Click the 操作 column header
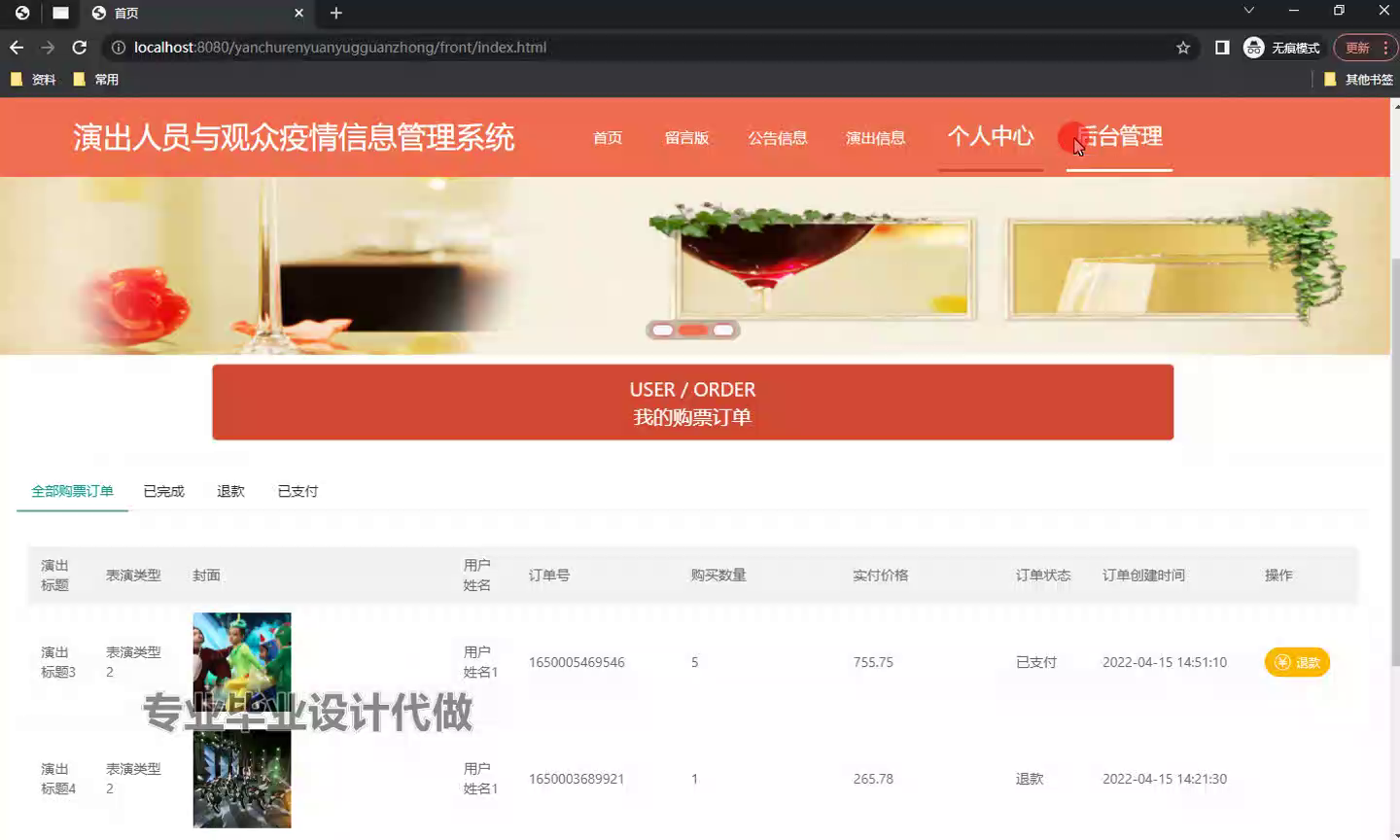Viewport: 1400px width, 840px height. pos(1278,576)
